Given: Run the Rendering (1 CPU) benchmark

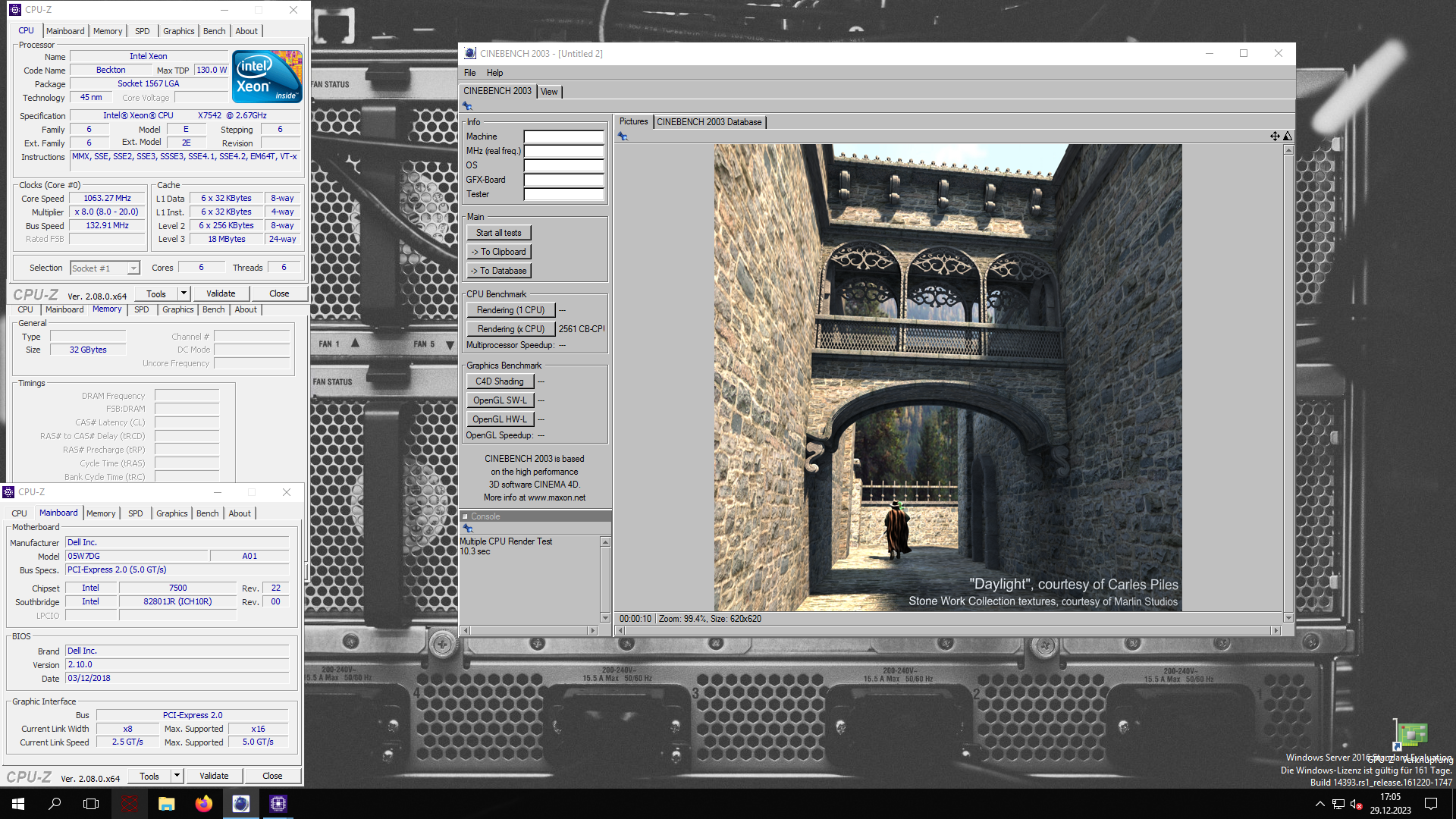Looking at the screenshot, I should (x=511, y=310).
